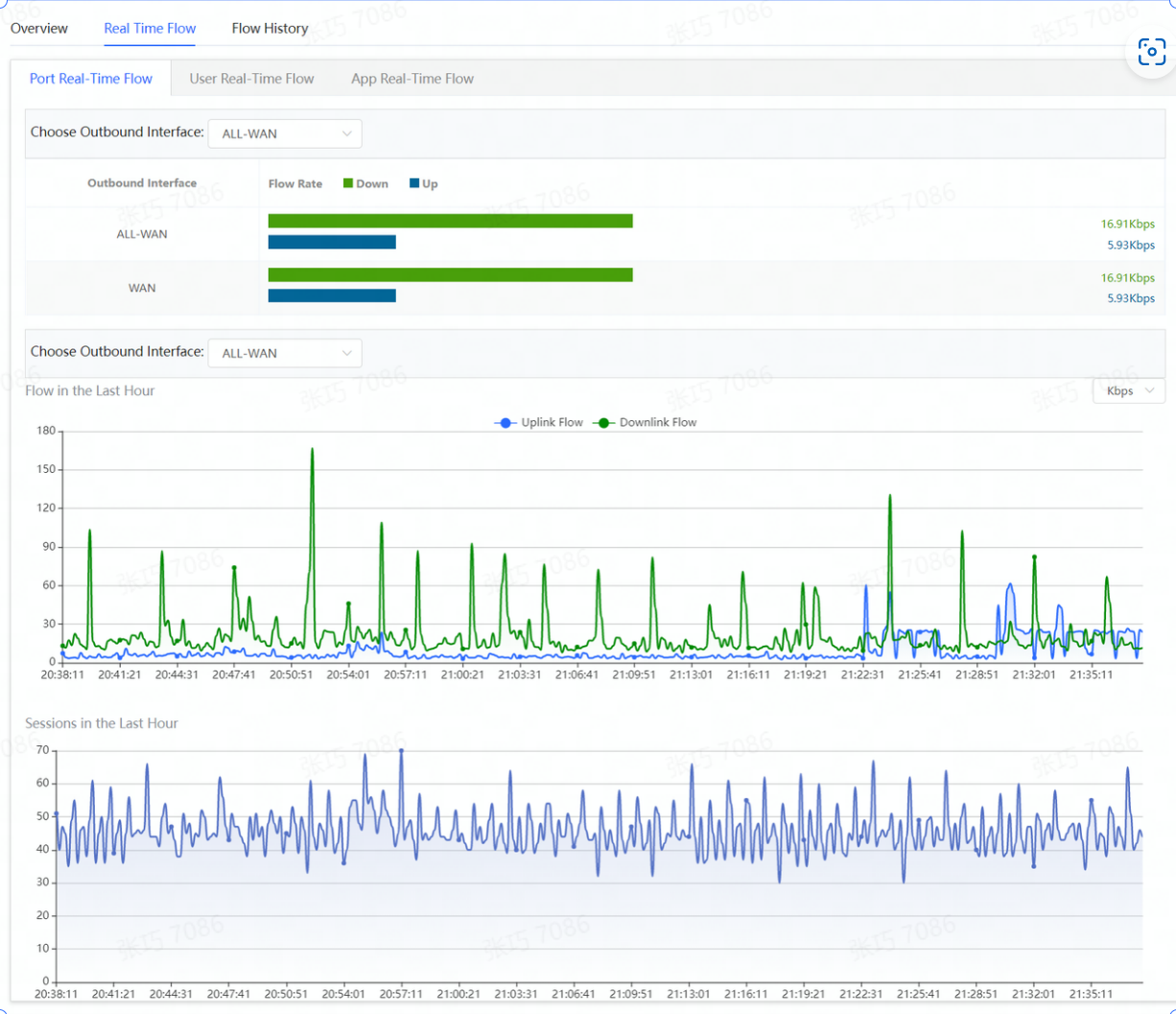1176x1014 pixels.
Task: Open the Kbps unit dropdown
Action: pyautogui.click(x=1129, y=390)
